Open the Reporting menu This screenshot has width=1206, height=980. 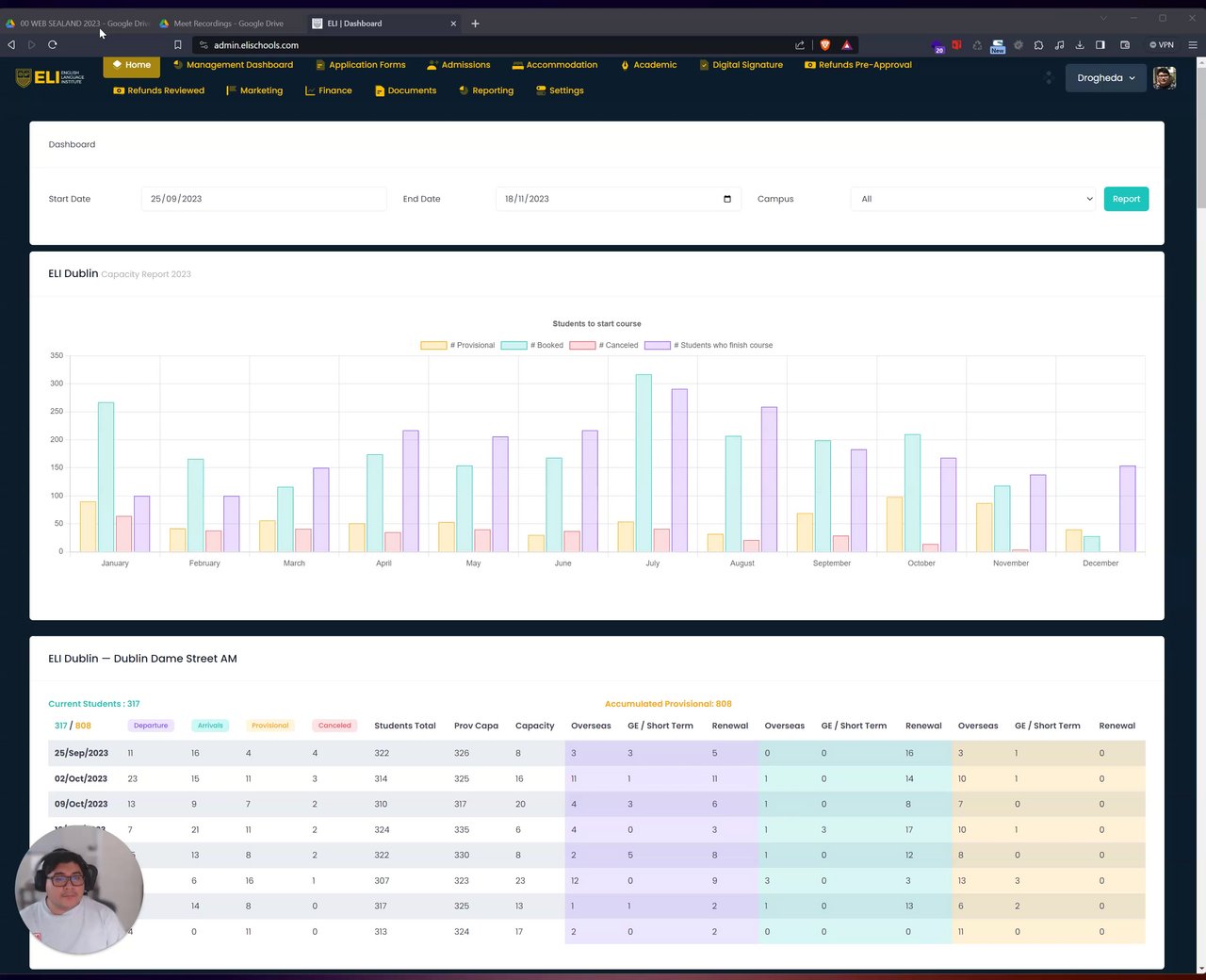pos(486,90)
